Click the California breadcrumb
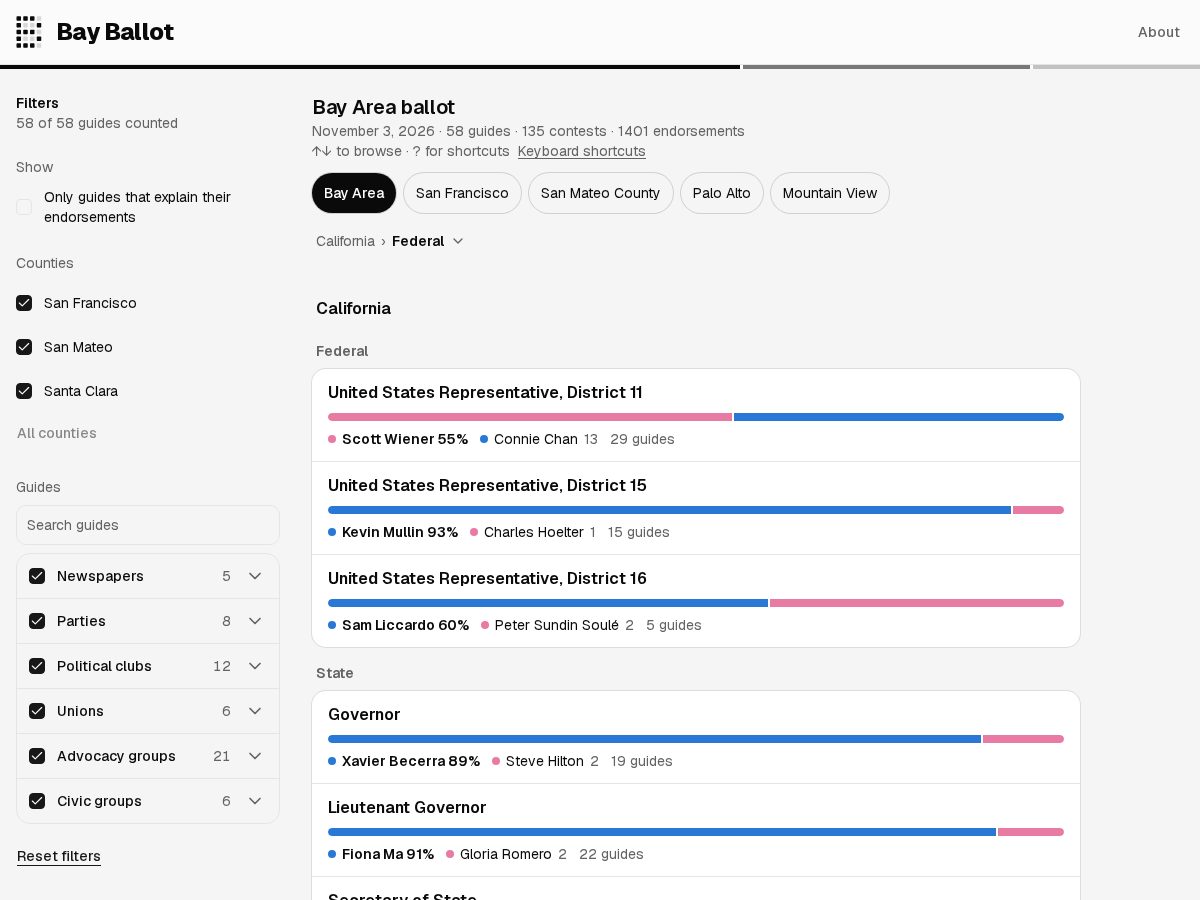The height and width of the screenshot is (900, 1200). pos(345,241)
